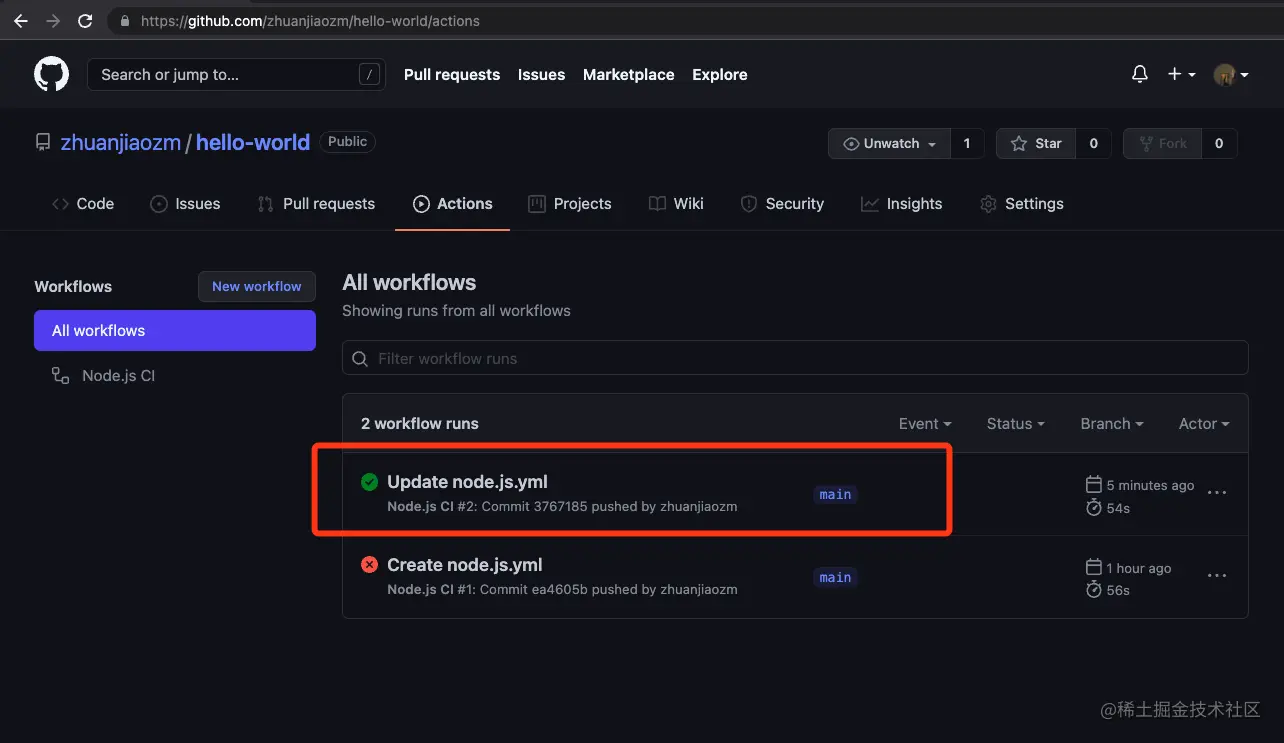
Task: Select All workflows in the sidebar
Action: [175, 331]
